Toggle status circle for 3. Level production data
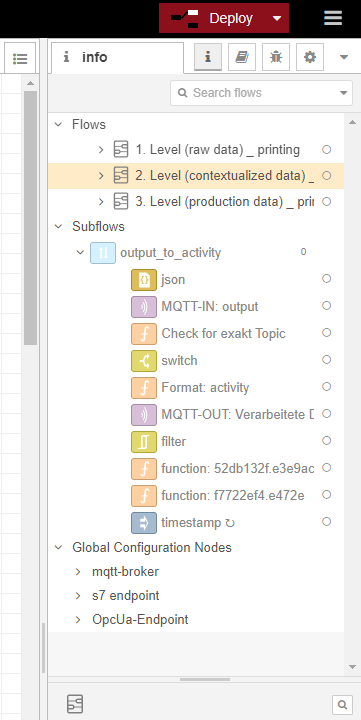The width and height of the screenshot is (361, 720). coord(327,201)
